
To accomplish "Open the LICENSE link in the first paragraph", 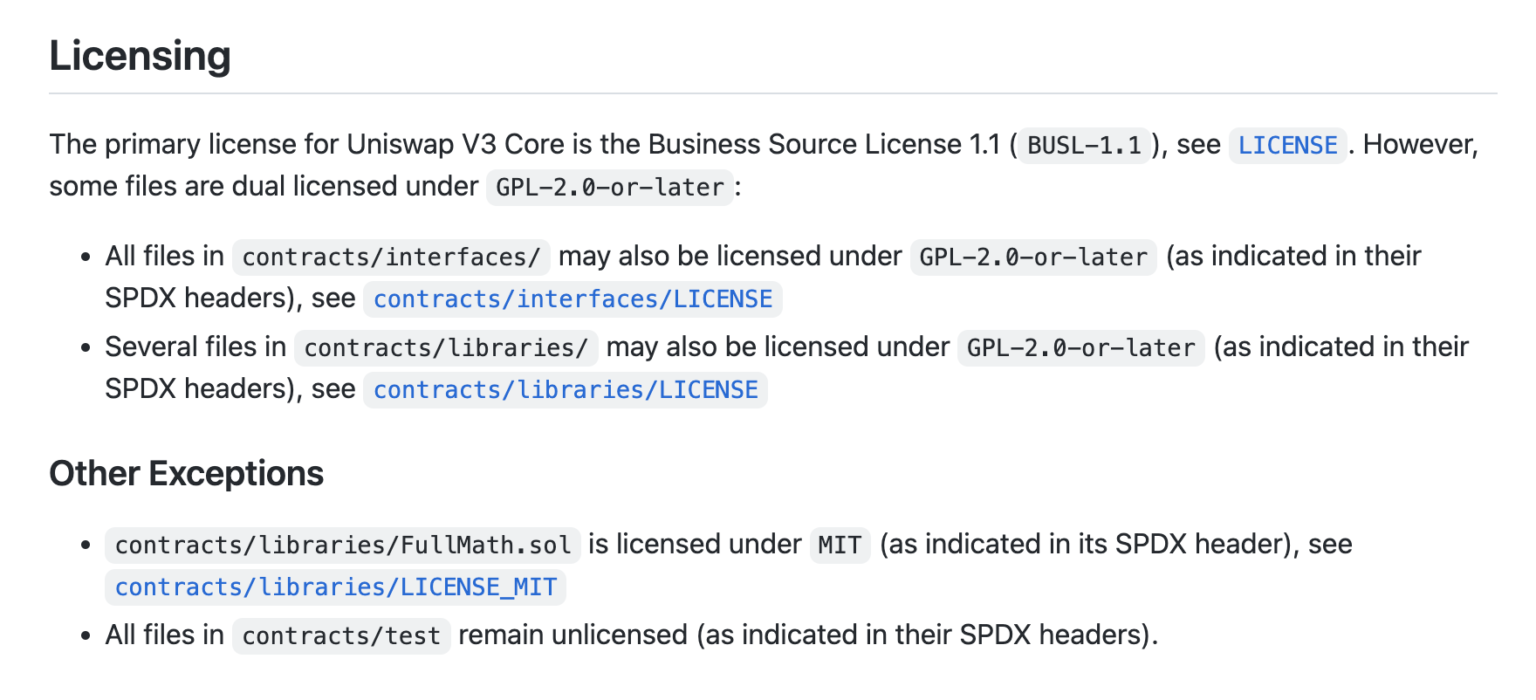I will click(1288, 145).
